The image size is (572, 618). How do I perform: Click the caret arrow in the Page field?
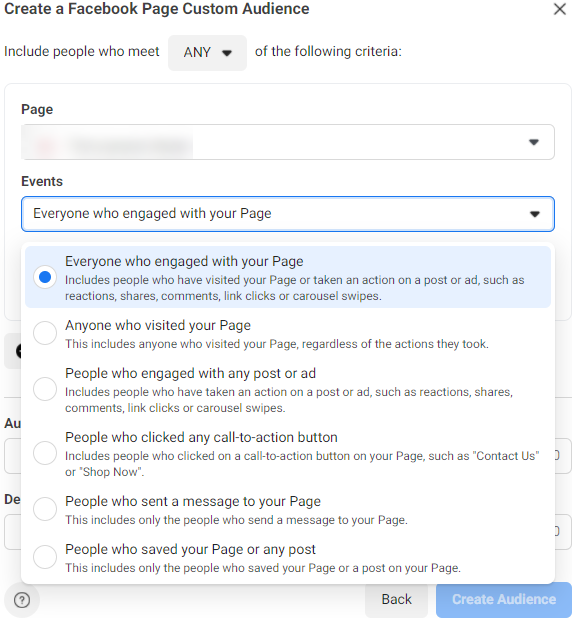[x=534, y=142]
